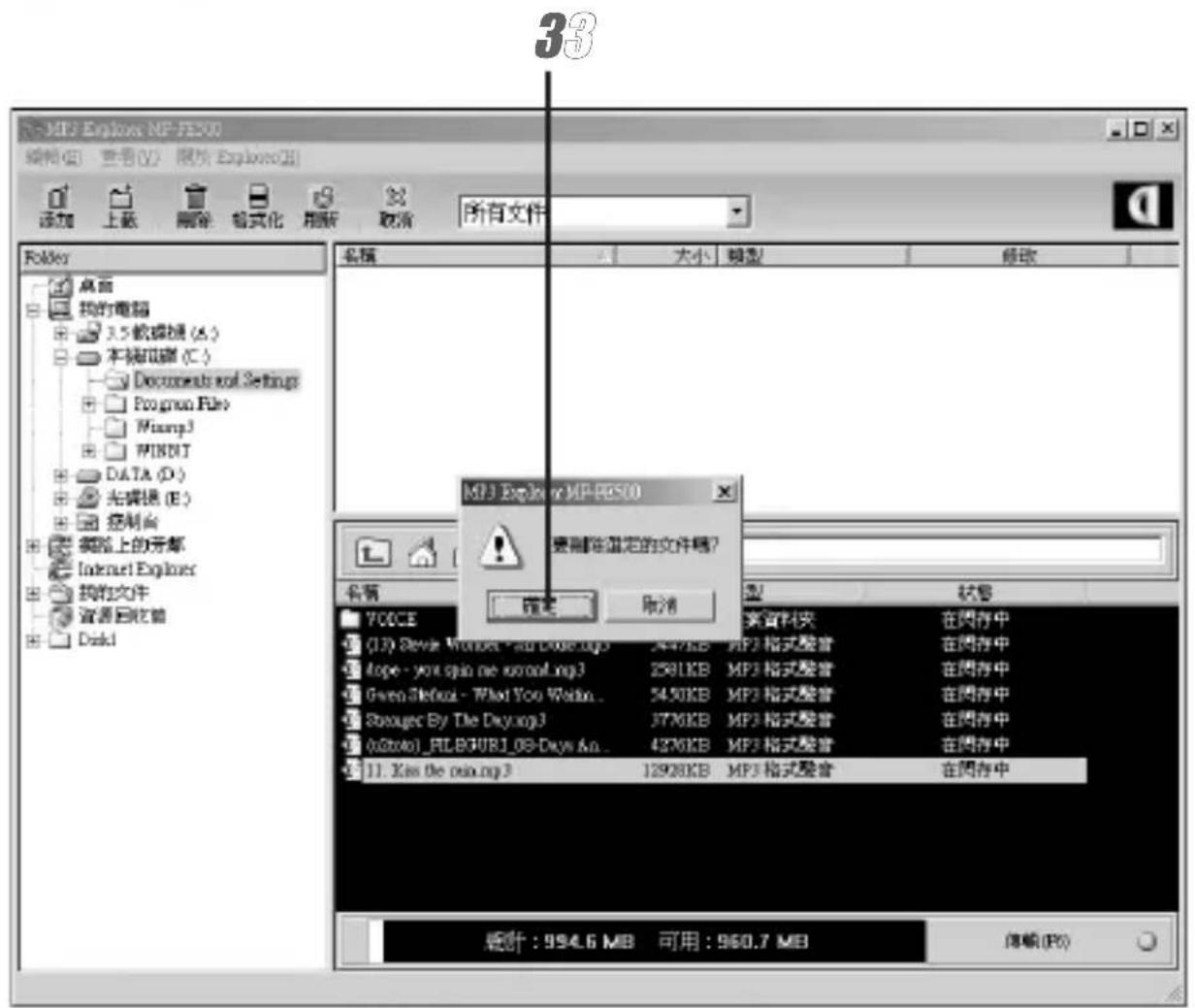The height and width of the screenshot is (1008, 1195).
Task: Click the 取消 (cancel) toolbar icon
Action: tap(396, 207)
